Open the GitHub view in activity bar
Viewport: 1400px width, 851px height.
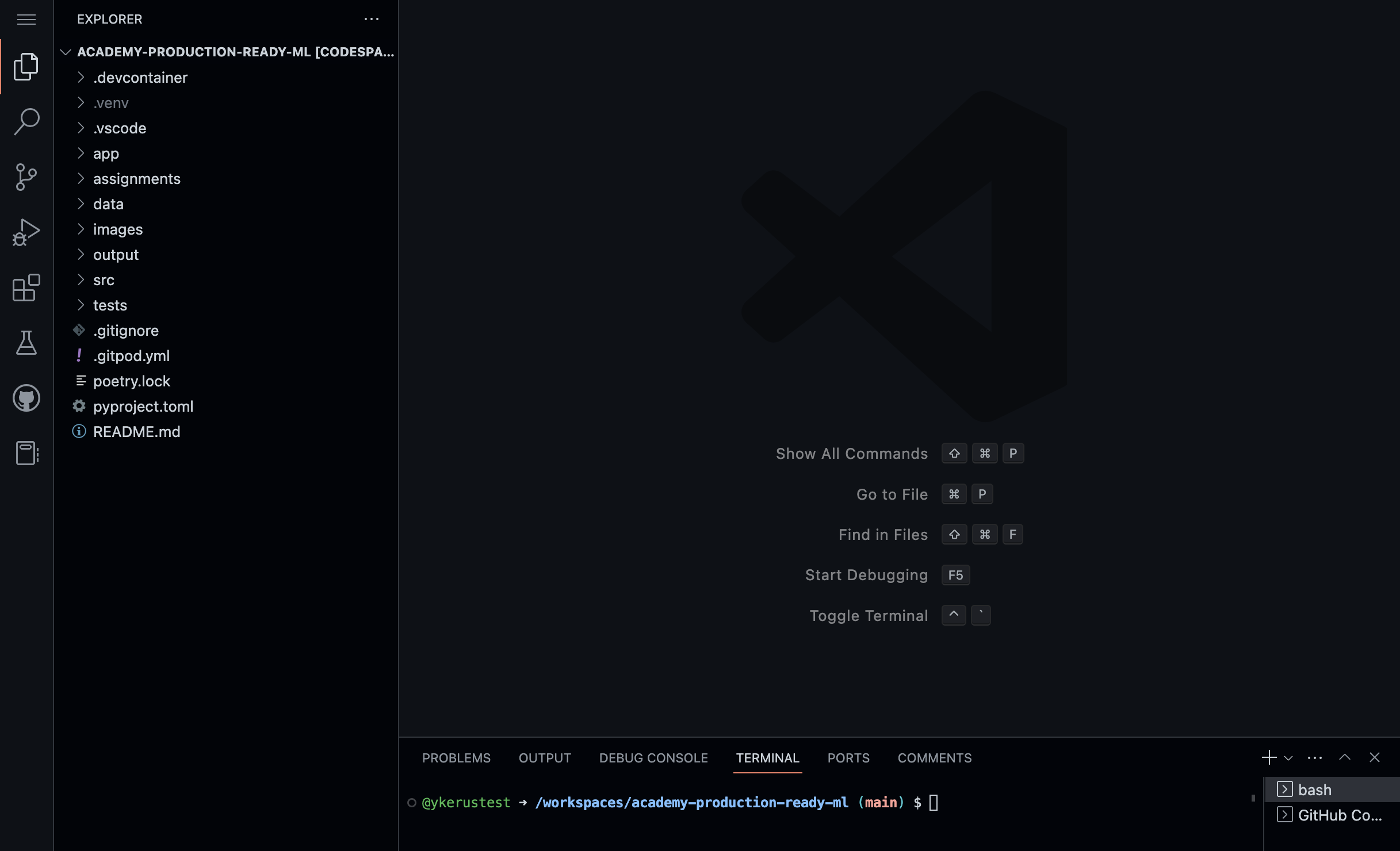coord(26,398)
